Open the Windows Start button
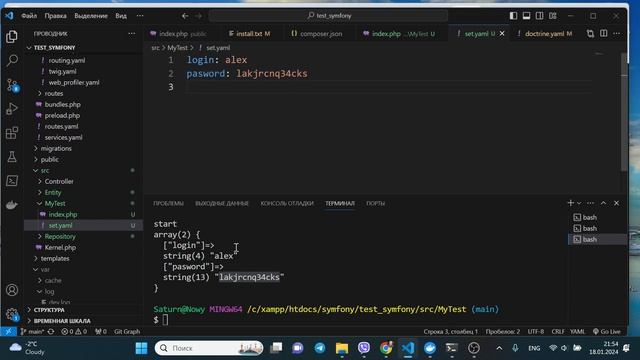This screenshot has height=360, width=640. pos(141,348)
